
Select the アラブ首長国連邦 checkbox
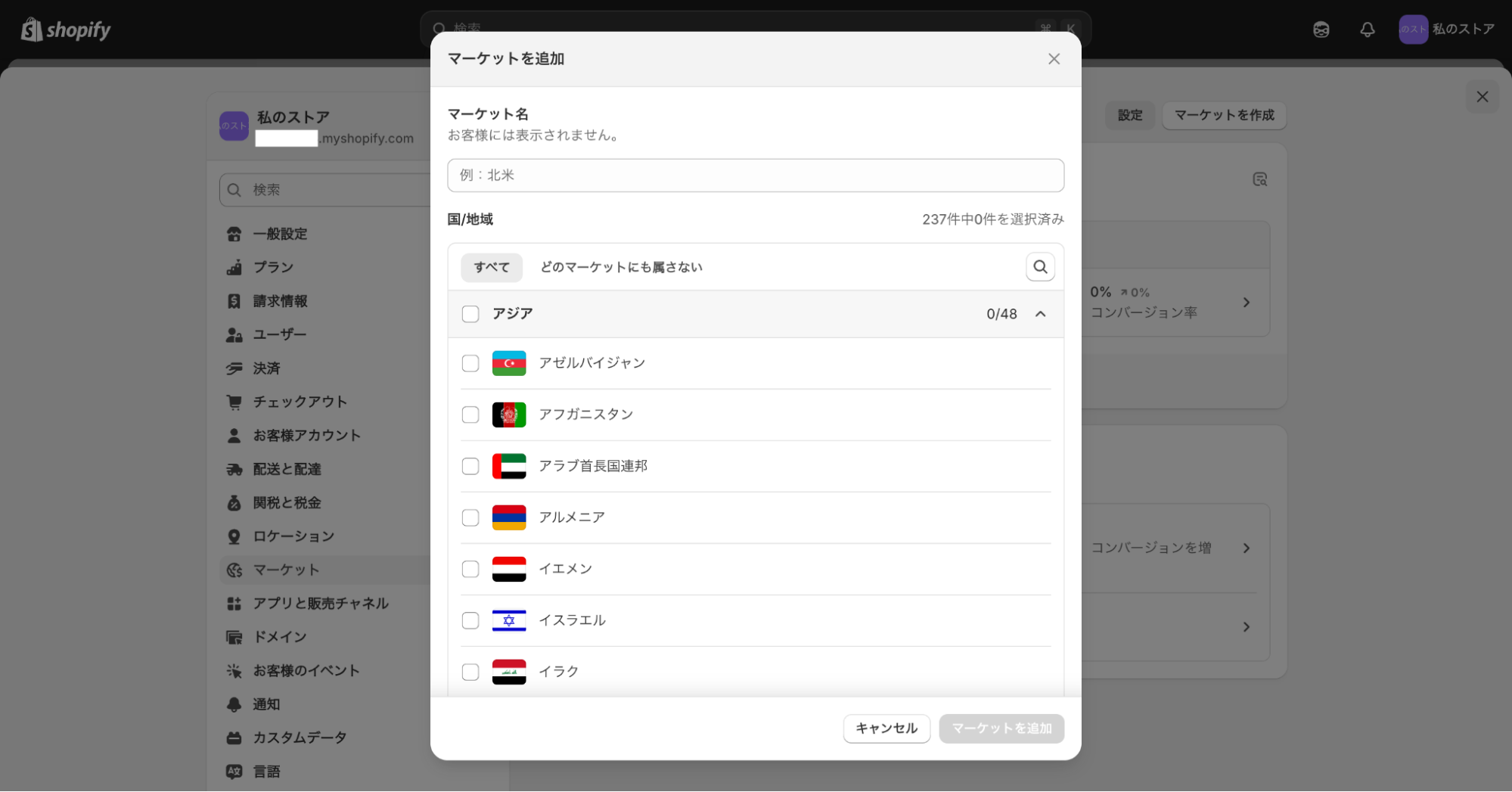tap(470, 467)
